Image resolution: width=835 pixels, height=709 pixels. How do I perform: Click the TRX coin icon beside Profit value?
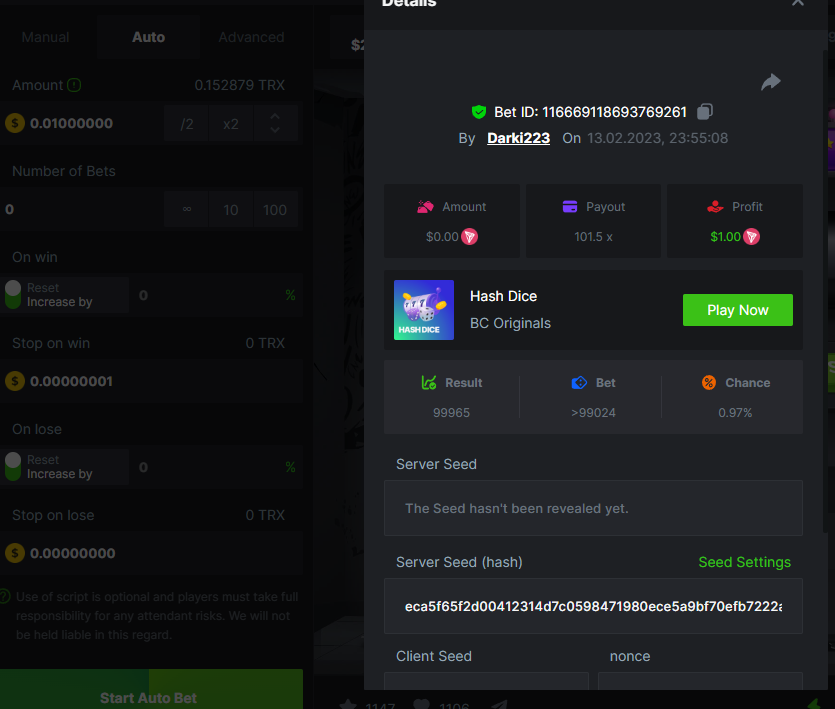(x=752, y=237)
